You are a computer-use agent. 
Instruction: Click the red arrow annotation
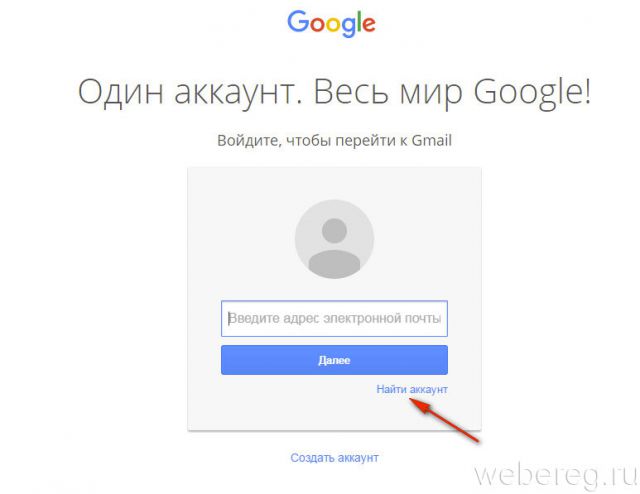444,421
